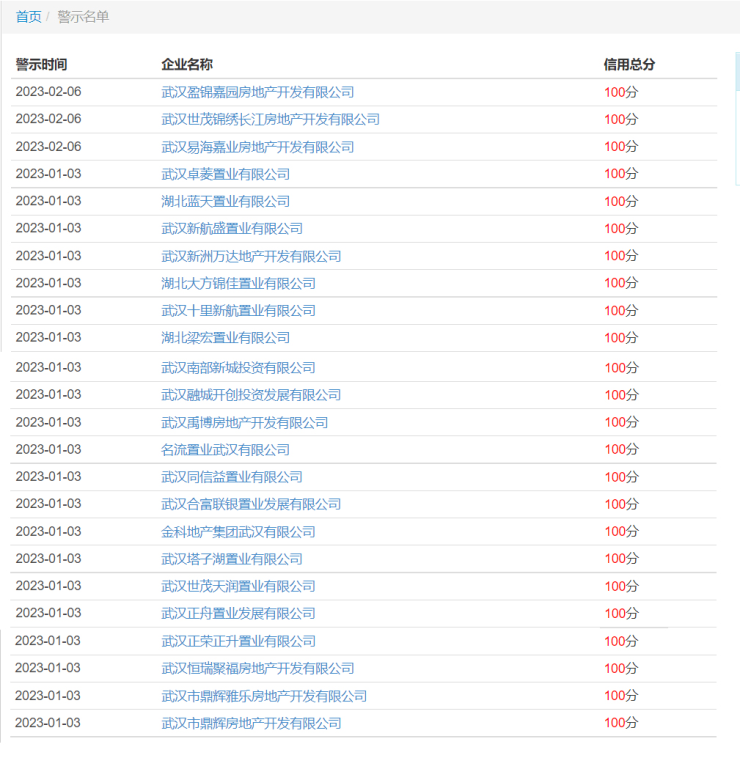The height and width of the screenshot is (758, 740).
Task: Open 湖北梁宏置业有限公司 link
Action: coord(225,337)
